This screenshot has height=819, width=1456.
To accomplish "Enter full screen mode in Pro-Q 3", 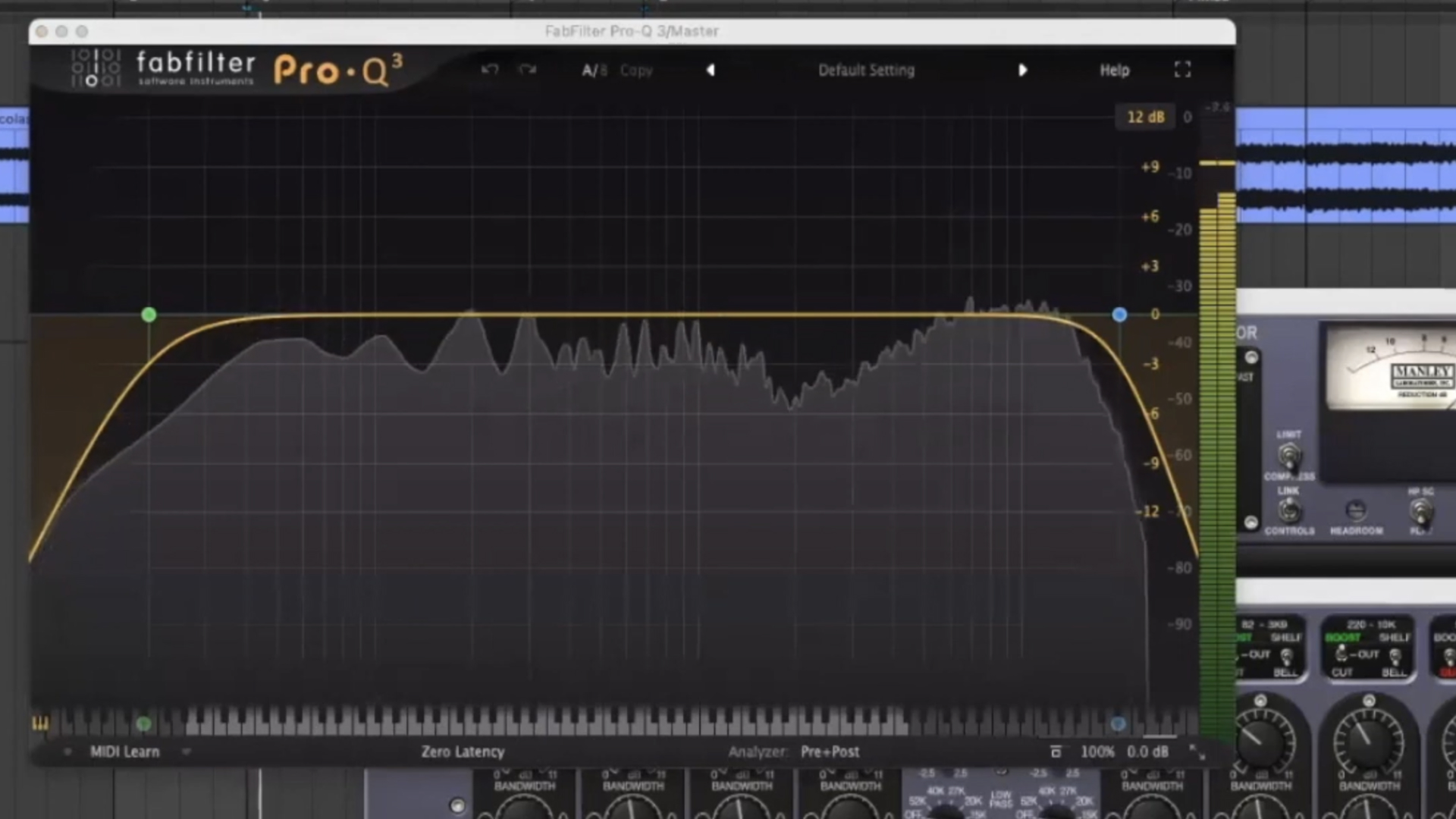I will pos(1182,70).
